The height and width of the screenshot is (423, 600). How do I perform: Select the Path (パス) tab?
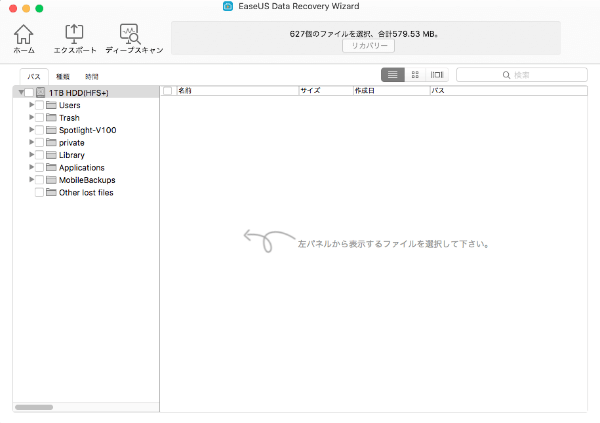point(34,77)
